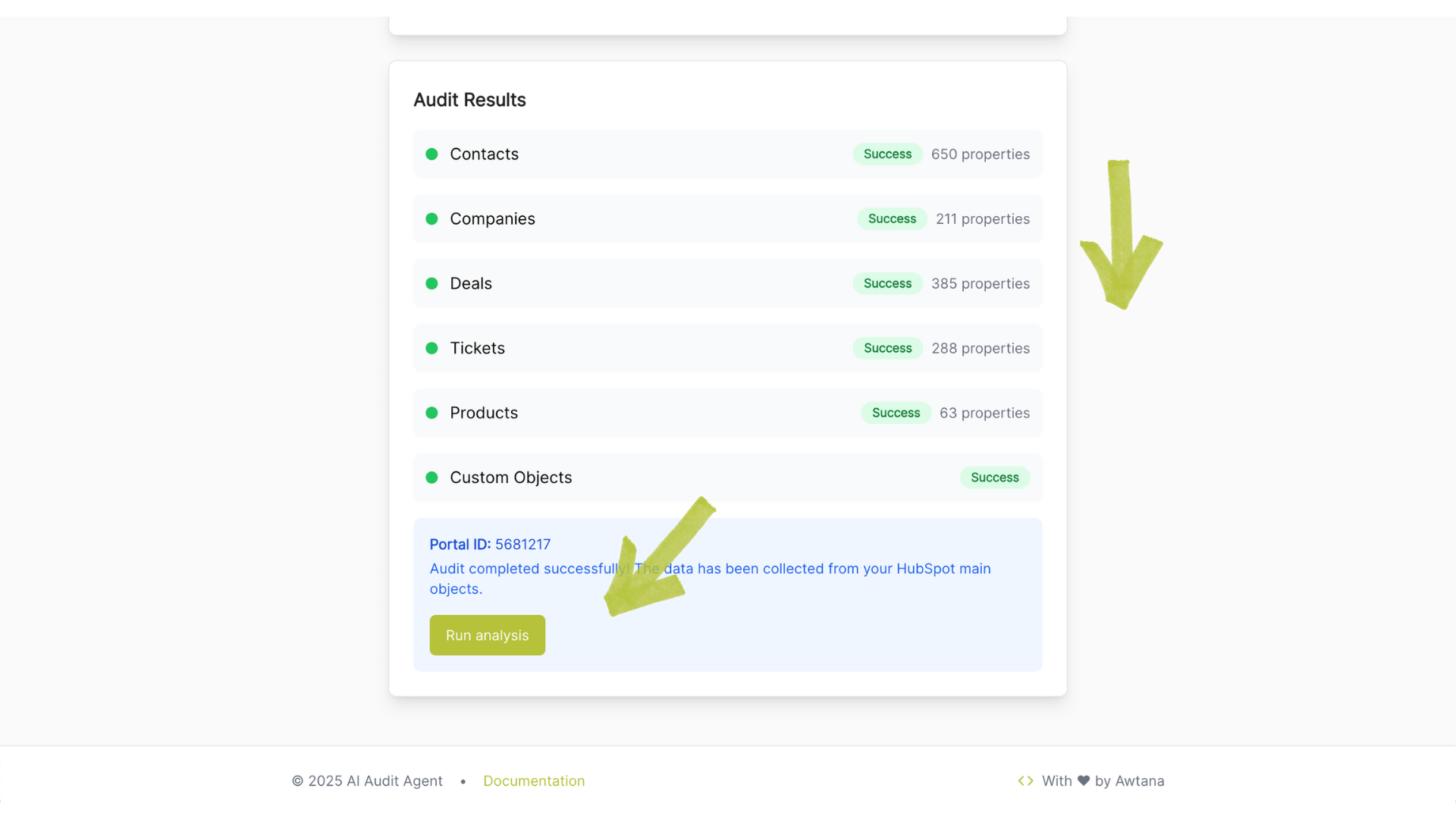The image size is (1456, 819).
Task: Click the Audit Results heading
Action: pos(469,100)
